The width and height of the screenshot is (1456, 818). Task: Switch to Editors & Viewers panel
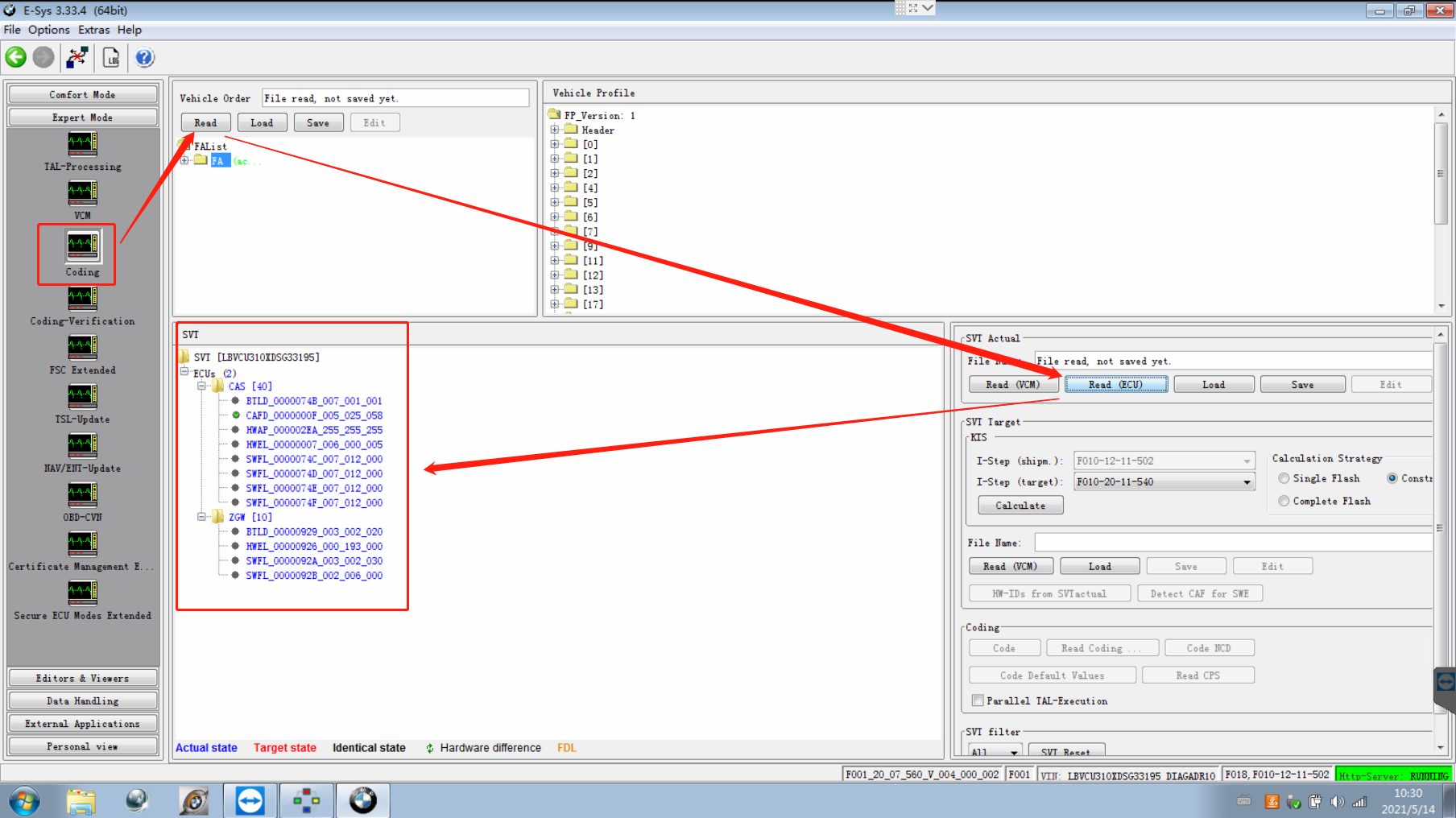(x=82, y=678)
